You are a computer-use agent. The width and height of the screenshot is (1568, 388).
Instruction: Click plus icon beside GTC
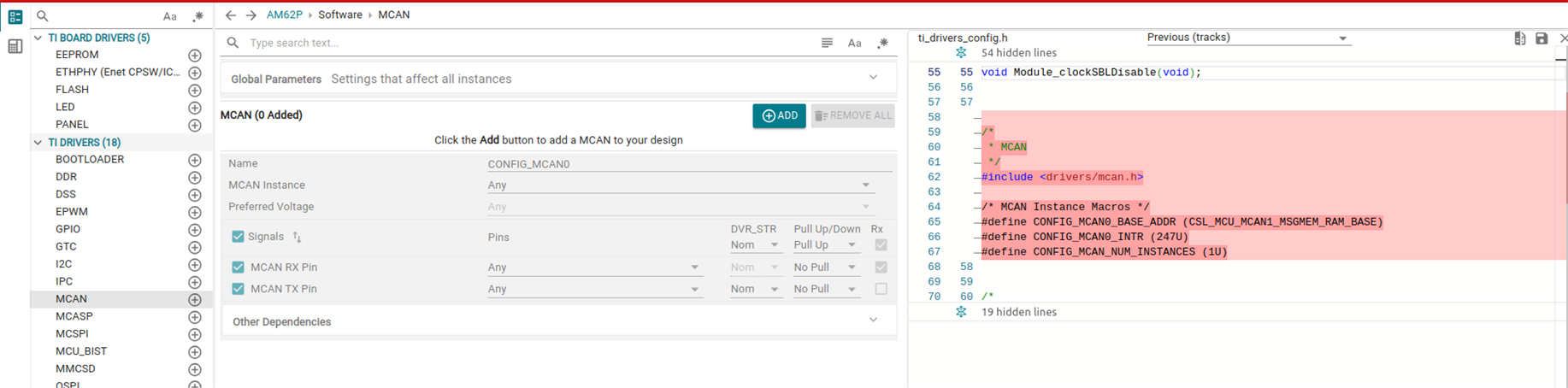pos(195,247)
